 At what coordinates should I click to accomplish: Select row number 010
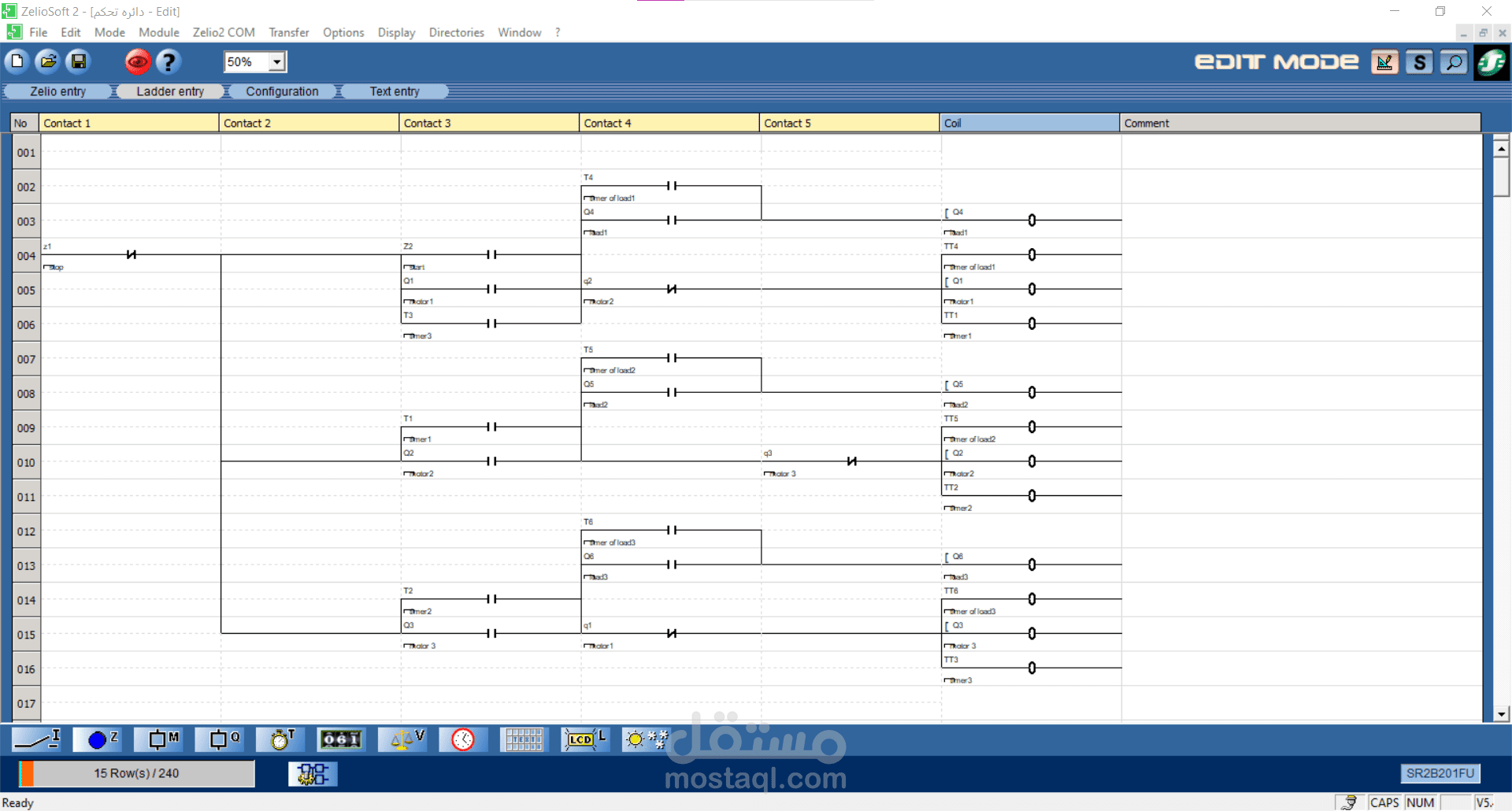(26, 463)
